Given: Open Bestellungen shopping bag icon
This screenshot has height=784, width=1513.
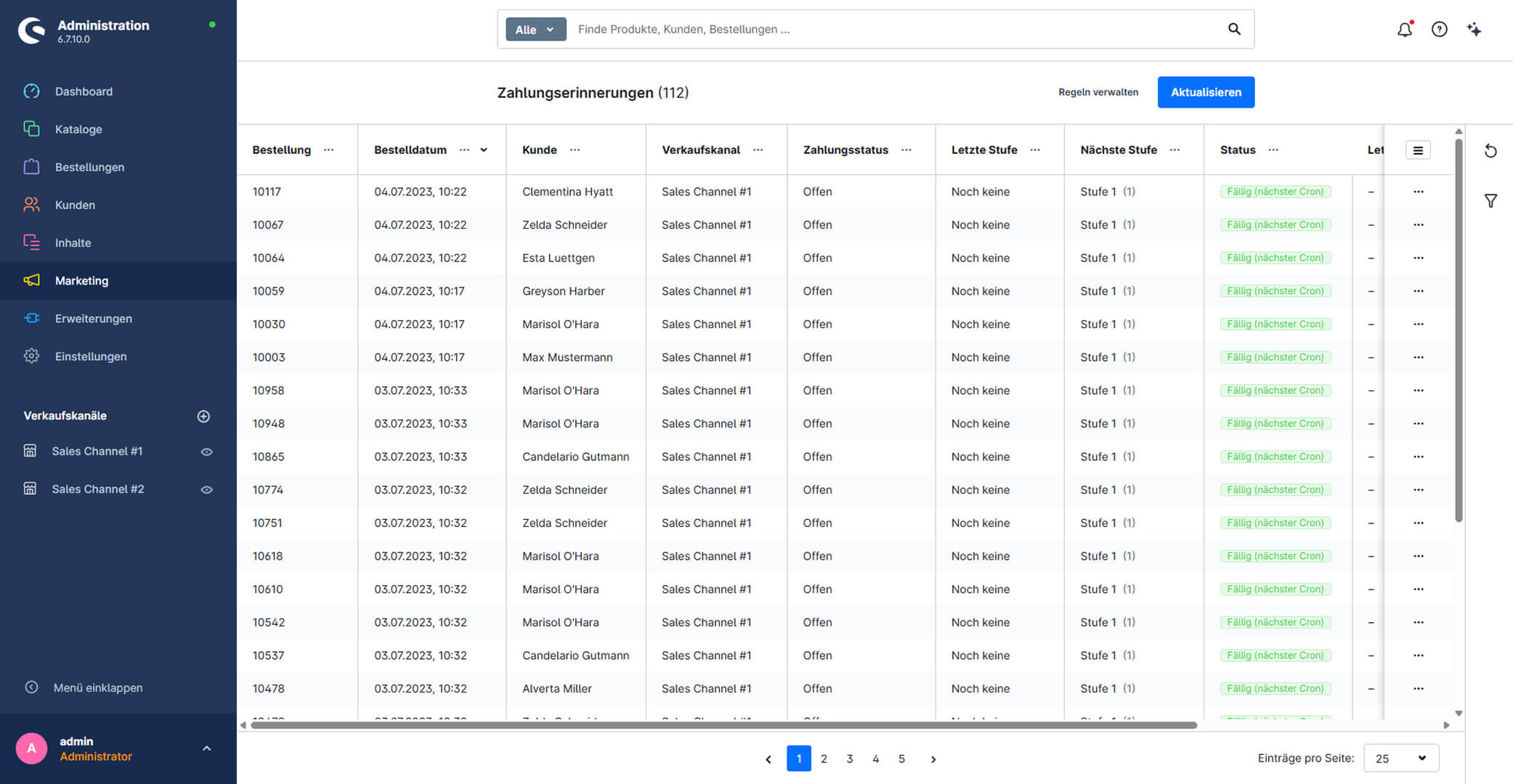Looking at the screenshot, I should coord(31,167).
